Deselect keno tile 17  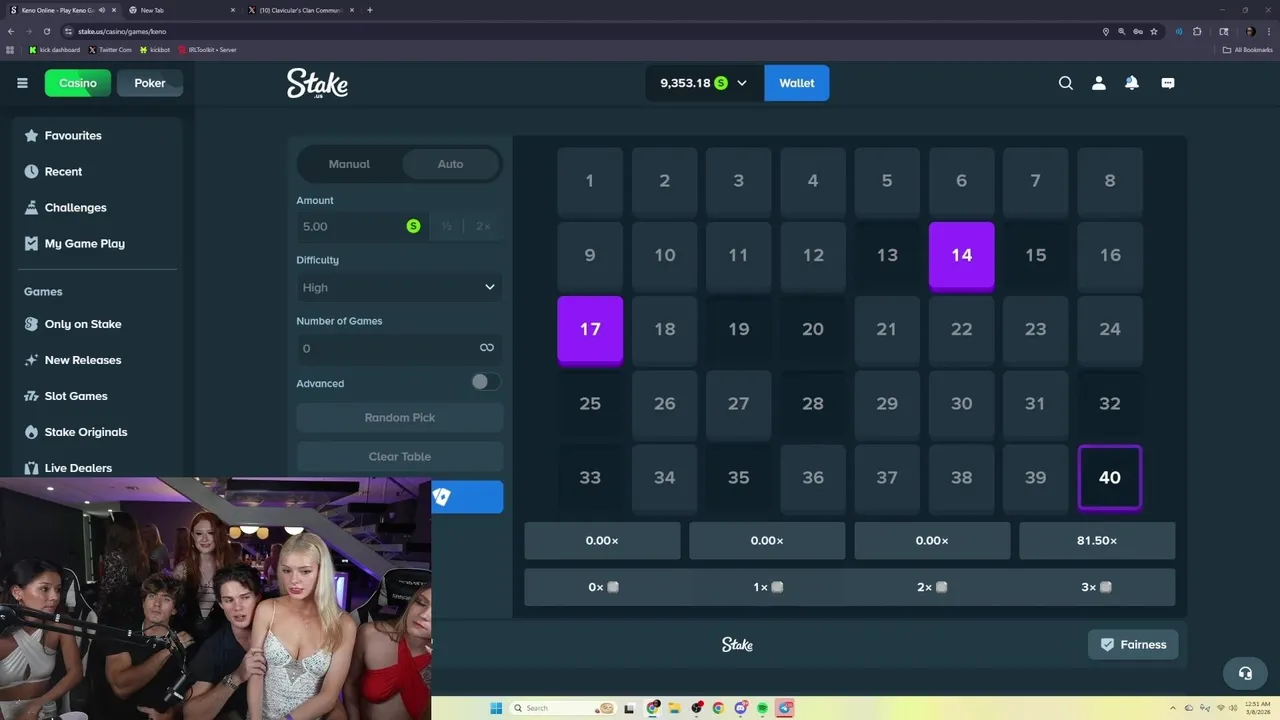pos(590,329)
